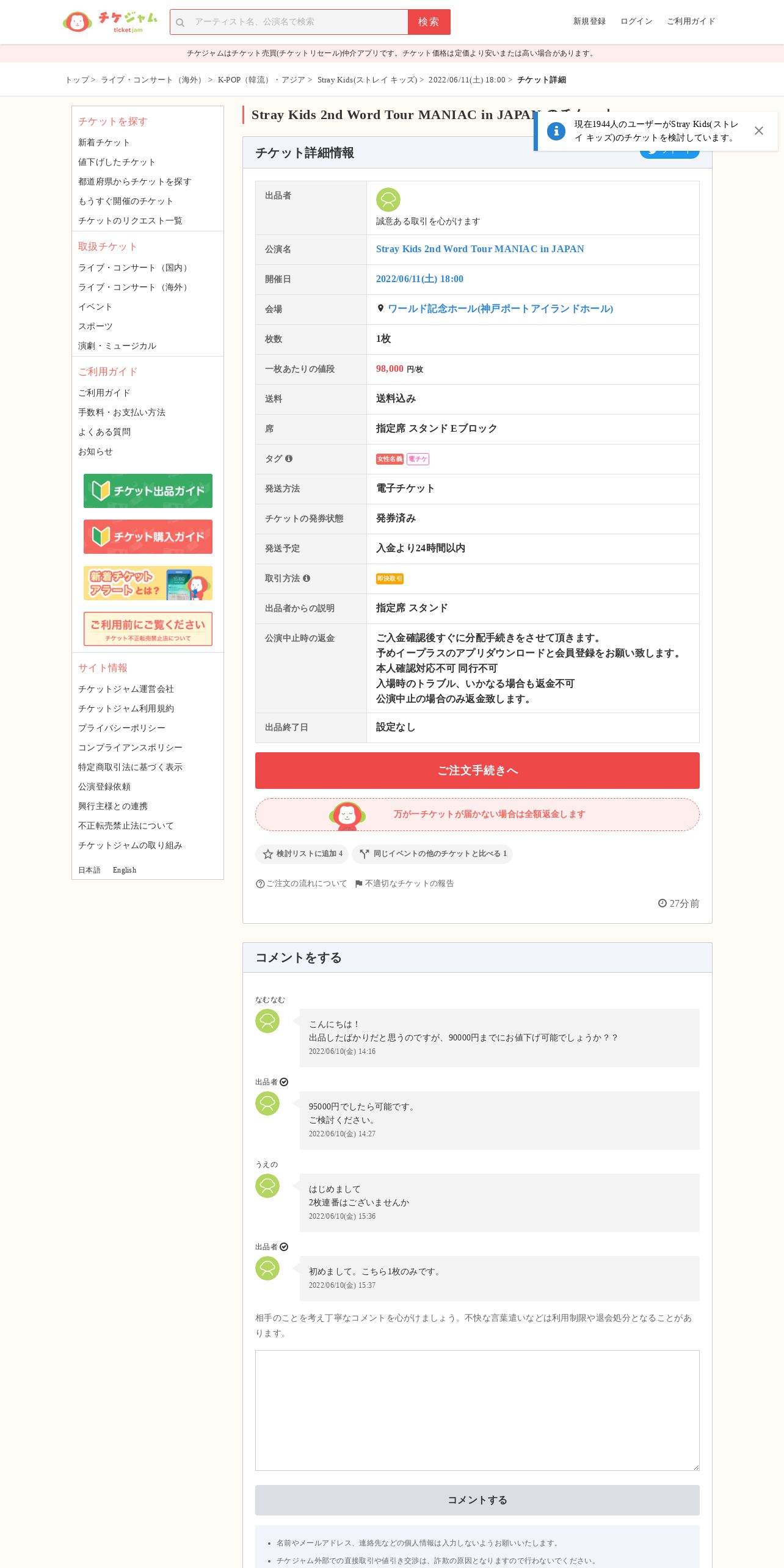Screen dimensions: 784x1568
Task: Open 2022/06/11(土) 18:00 breadcrumb
Action: coord(466,80)
